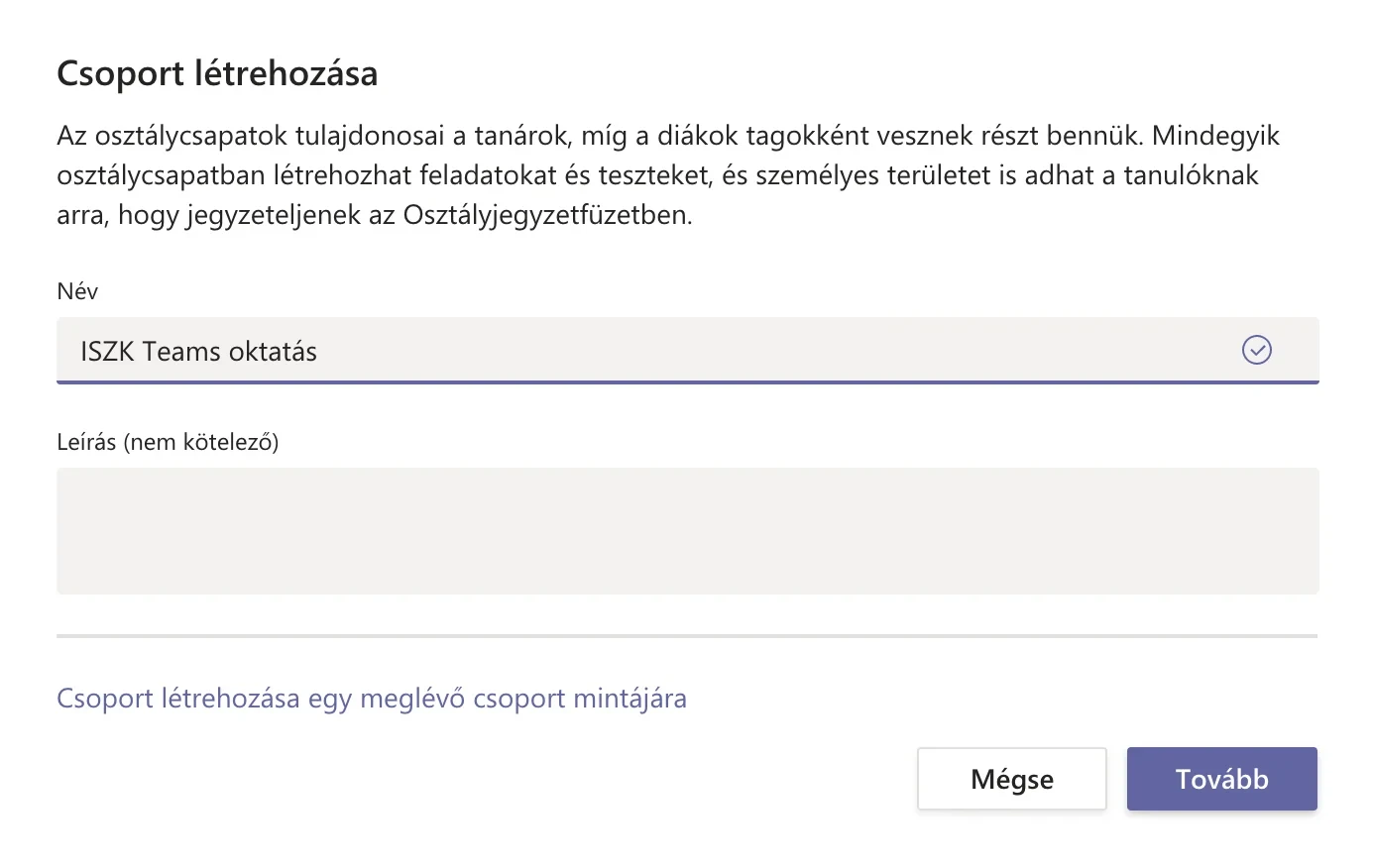Click into the empty Leírás description box
The image size is (1373, 868).
point(688,531)
